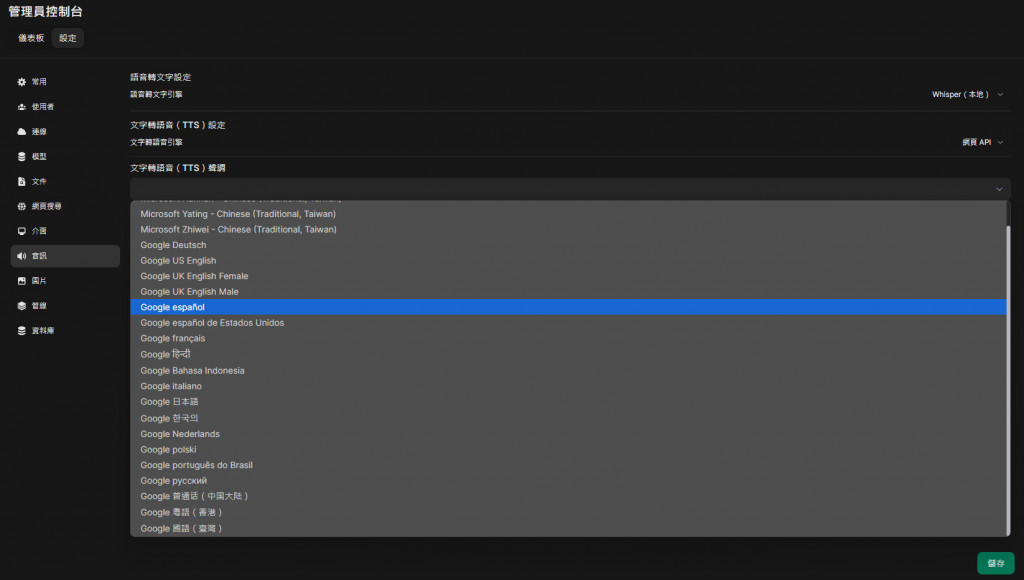Select the Google italiano voice
1024x580 pixels.
568,386
